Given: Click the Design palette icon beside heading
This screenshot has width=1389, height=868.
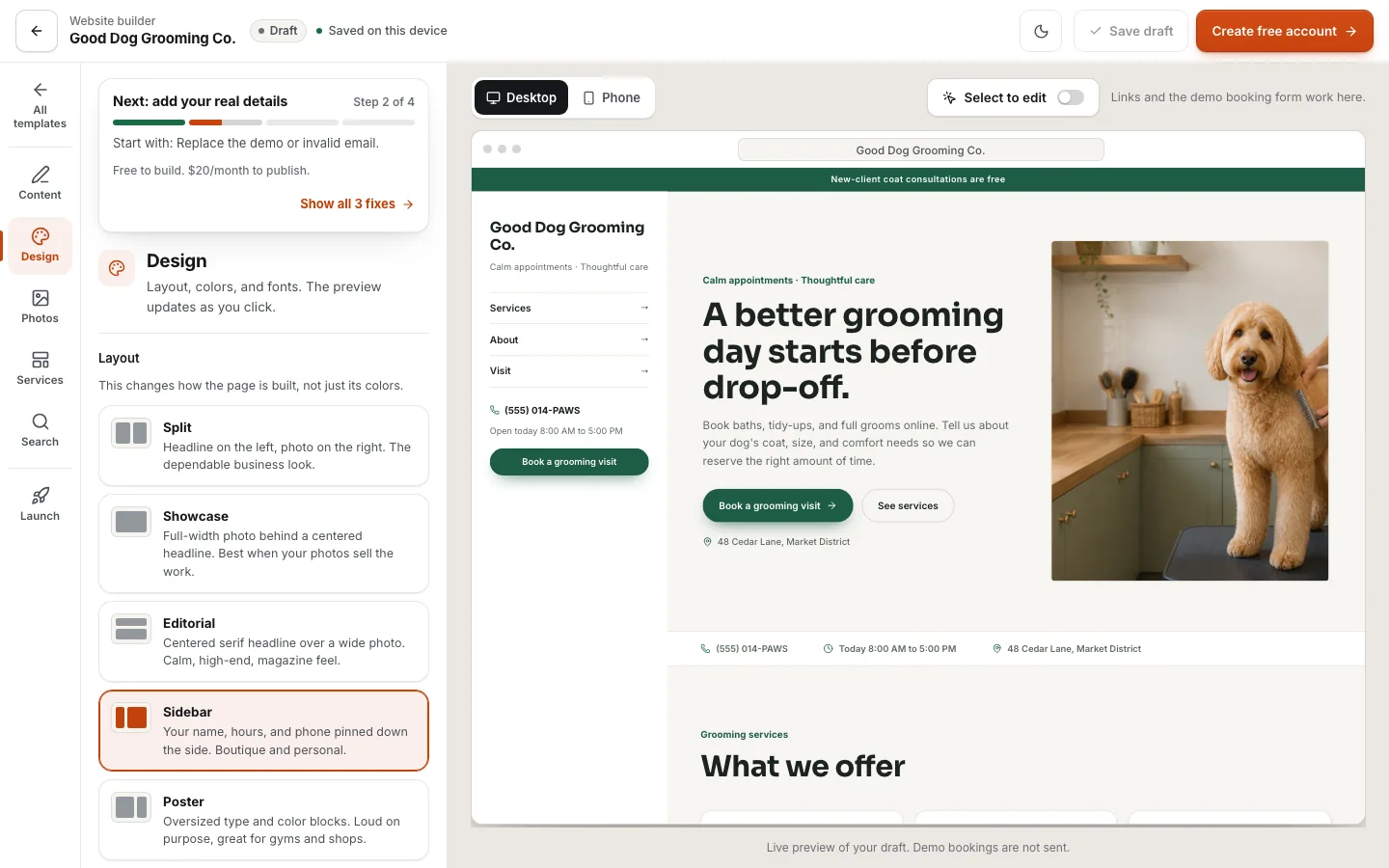Looking at the screenshot, I should click(117, 268).
